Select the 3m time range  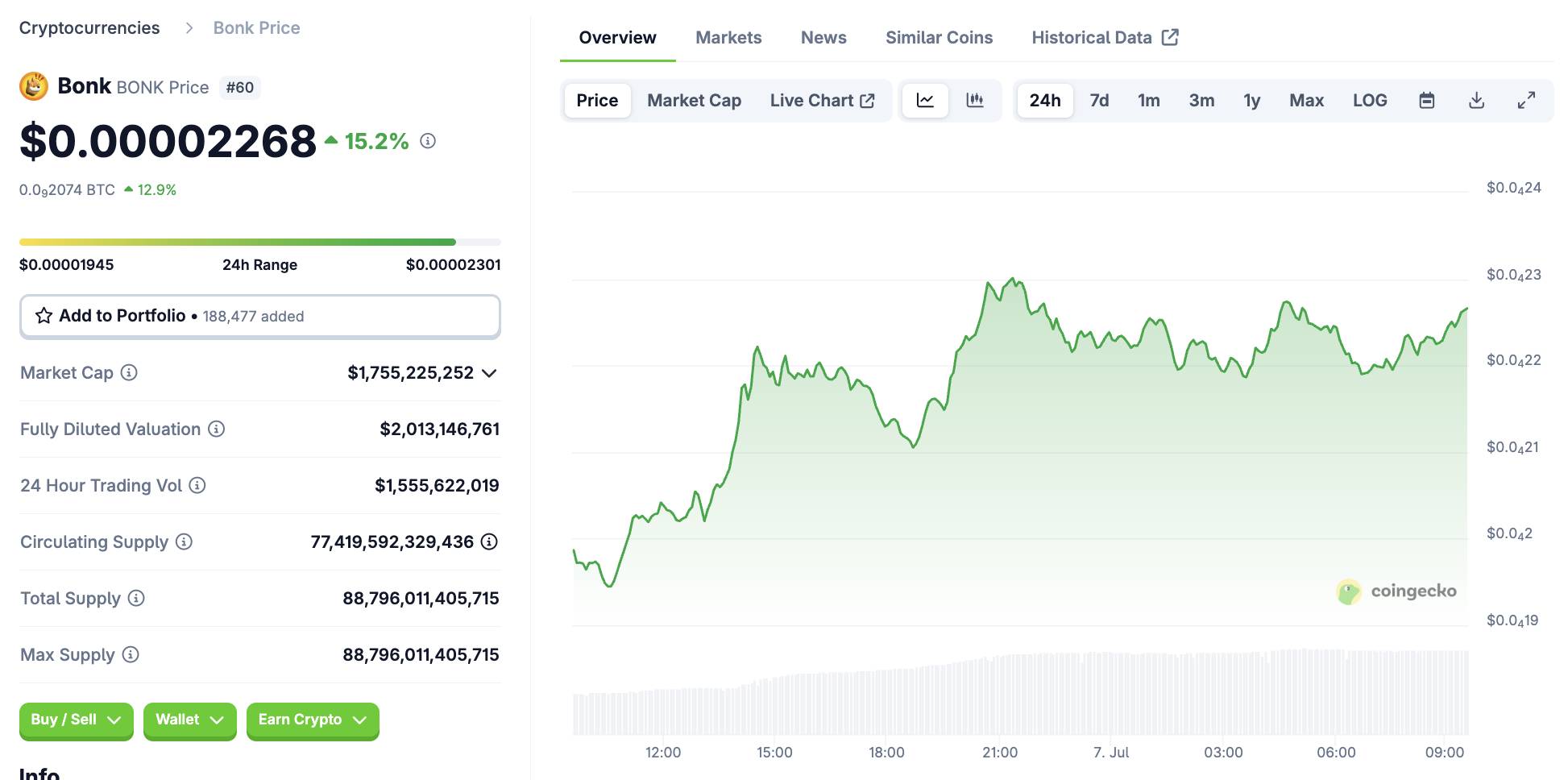point(1201,101)
